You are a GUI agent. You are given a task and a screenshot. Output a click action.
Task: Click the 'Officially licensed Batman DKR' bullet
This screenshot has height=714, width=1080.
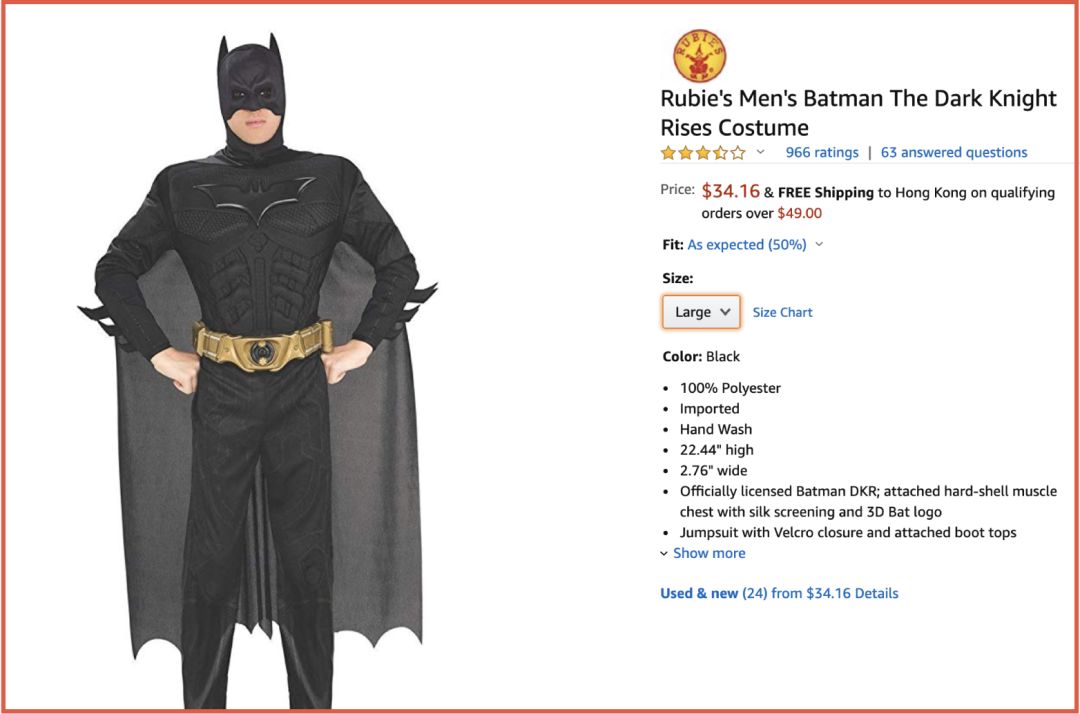click(x=868, y=491)
